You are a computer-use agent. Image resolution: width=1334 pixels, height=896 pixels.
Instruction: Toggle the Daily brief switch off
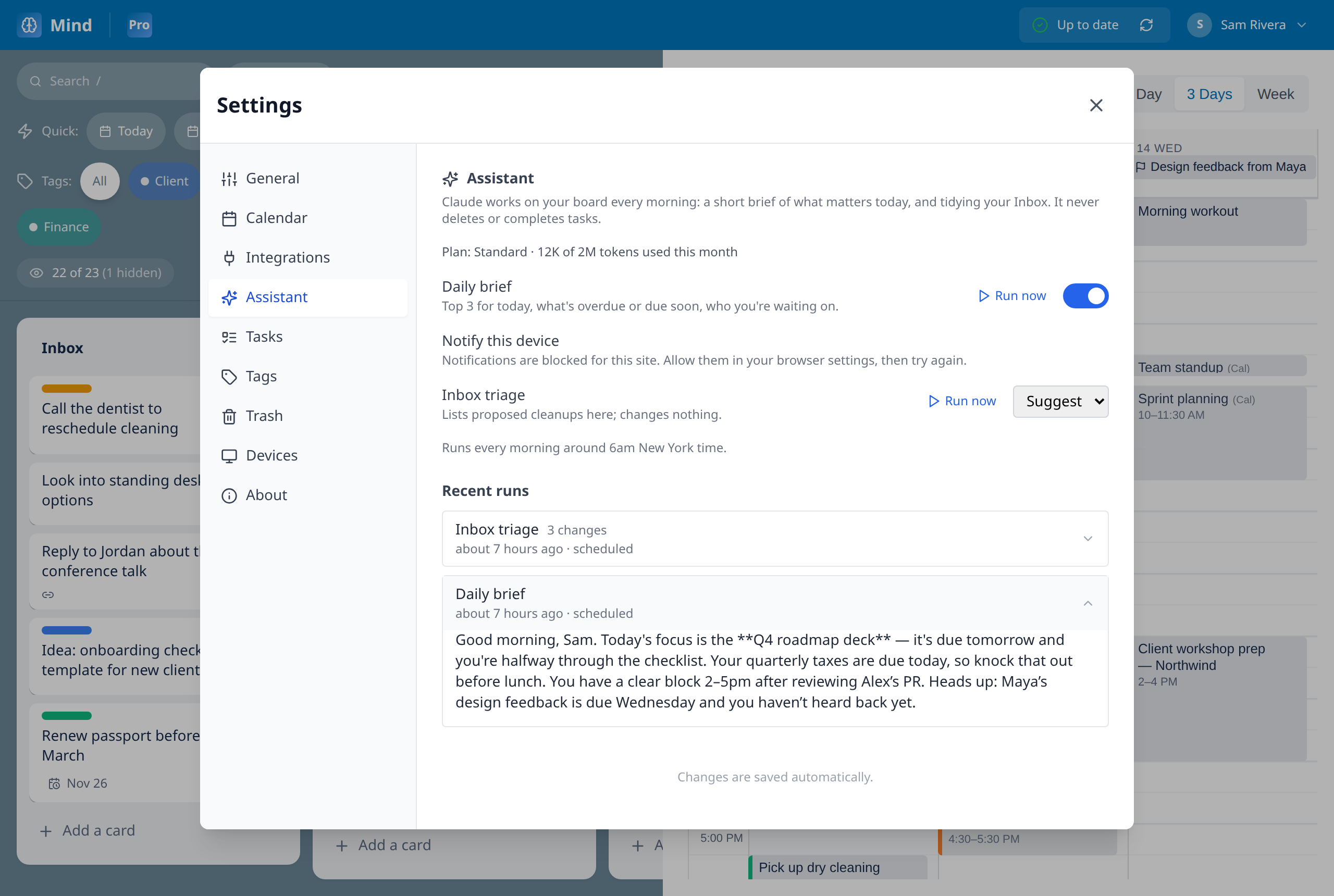click(x=1085, y=296)
